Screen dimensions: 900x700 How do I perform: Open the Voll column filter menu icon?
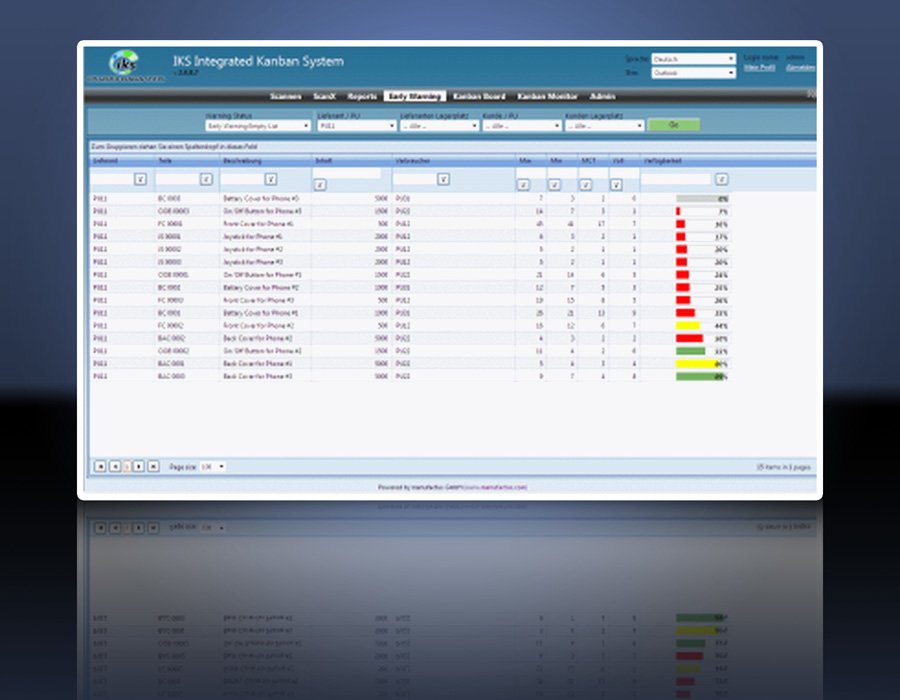click(616, 185)
